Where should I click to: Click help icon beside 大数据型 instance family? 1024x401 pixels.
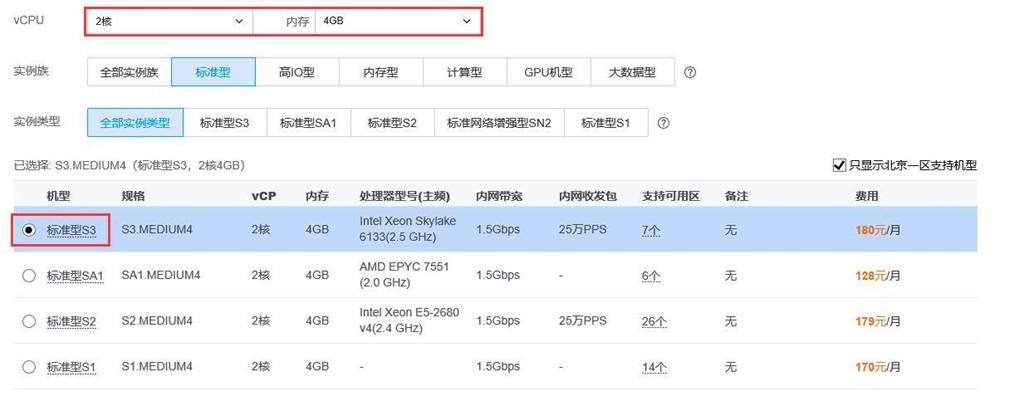click(x=689, y=73)
